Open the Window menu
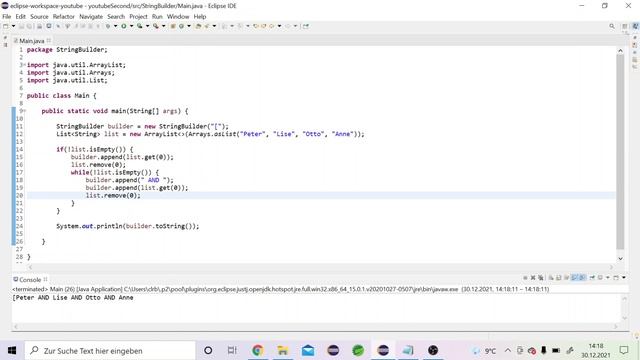The width and height of the screenshot is (640, 360). [178, 17]
